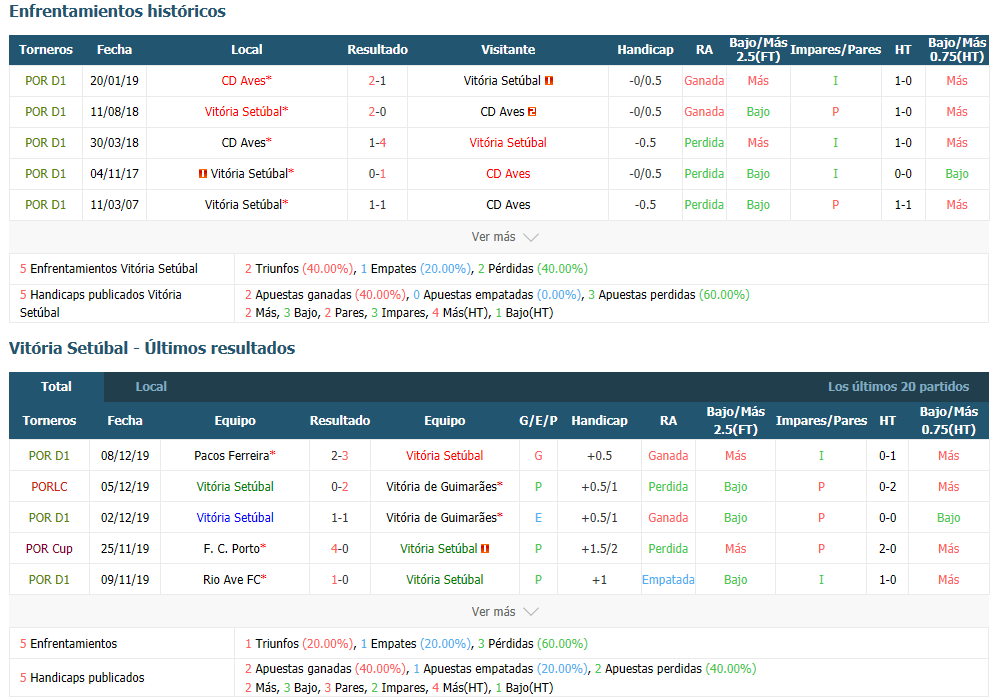Switch to the Local tab
Viewport: 1004px width, 699px height.
click(x=151, y=387)
